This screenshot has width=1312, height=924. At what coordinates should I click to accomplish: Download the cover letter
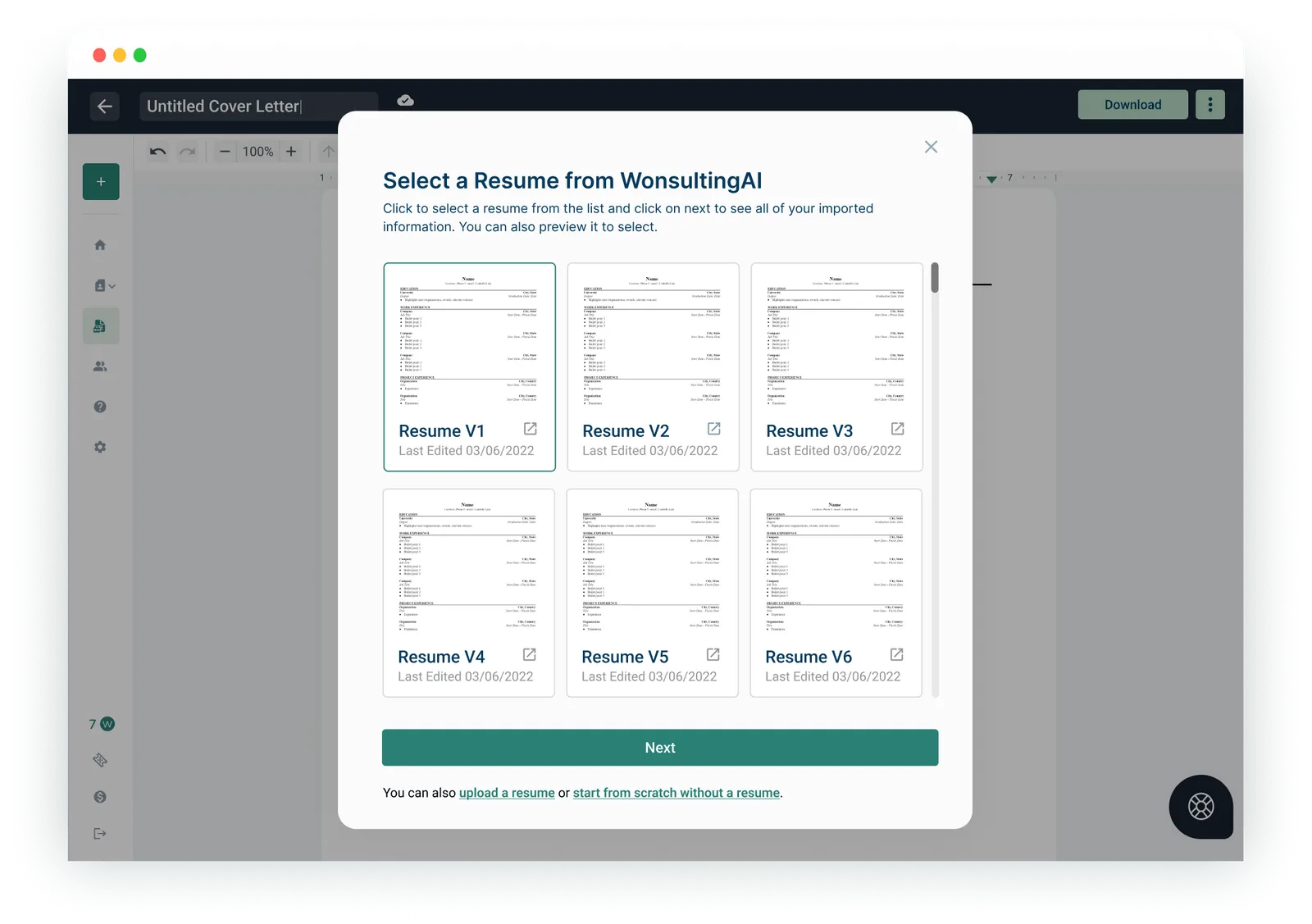click(x=1132, y=105)
